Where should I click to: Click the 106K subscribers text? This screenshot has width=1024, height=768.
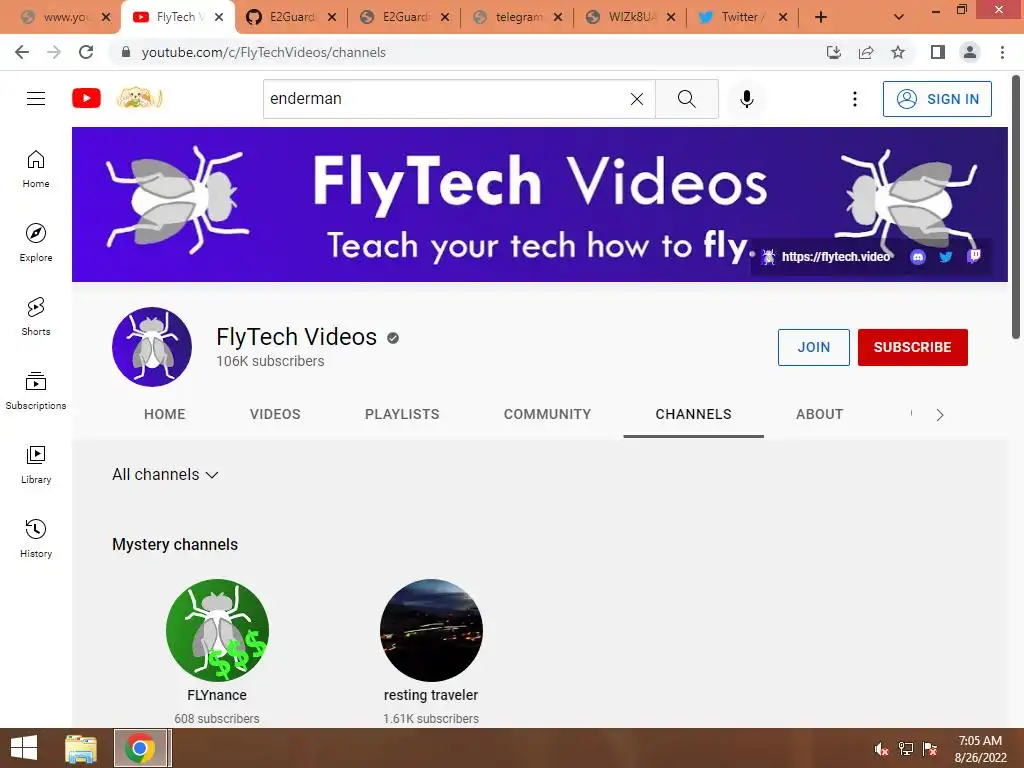coord(270,361)
